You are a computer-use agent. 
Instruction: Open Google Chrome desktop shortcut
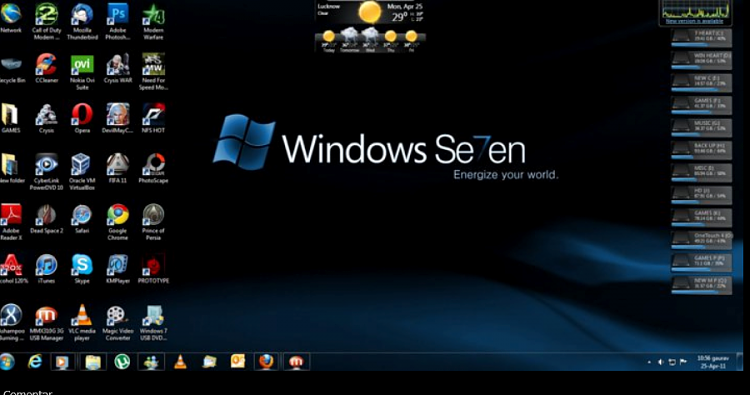click(118, 222)
